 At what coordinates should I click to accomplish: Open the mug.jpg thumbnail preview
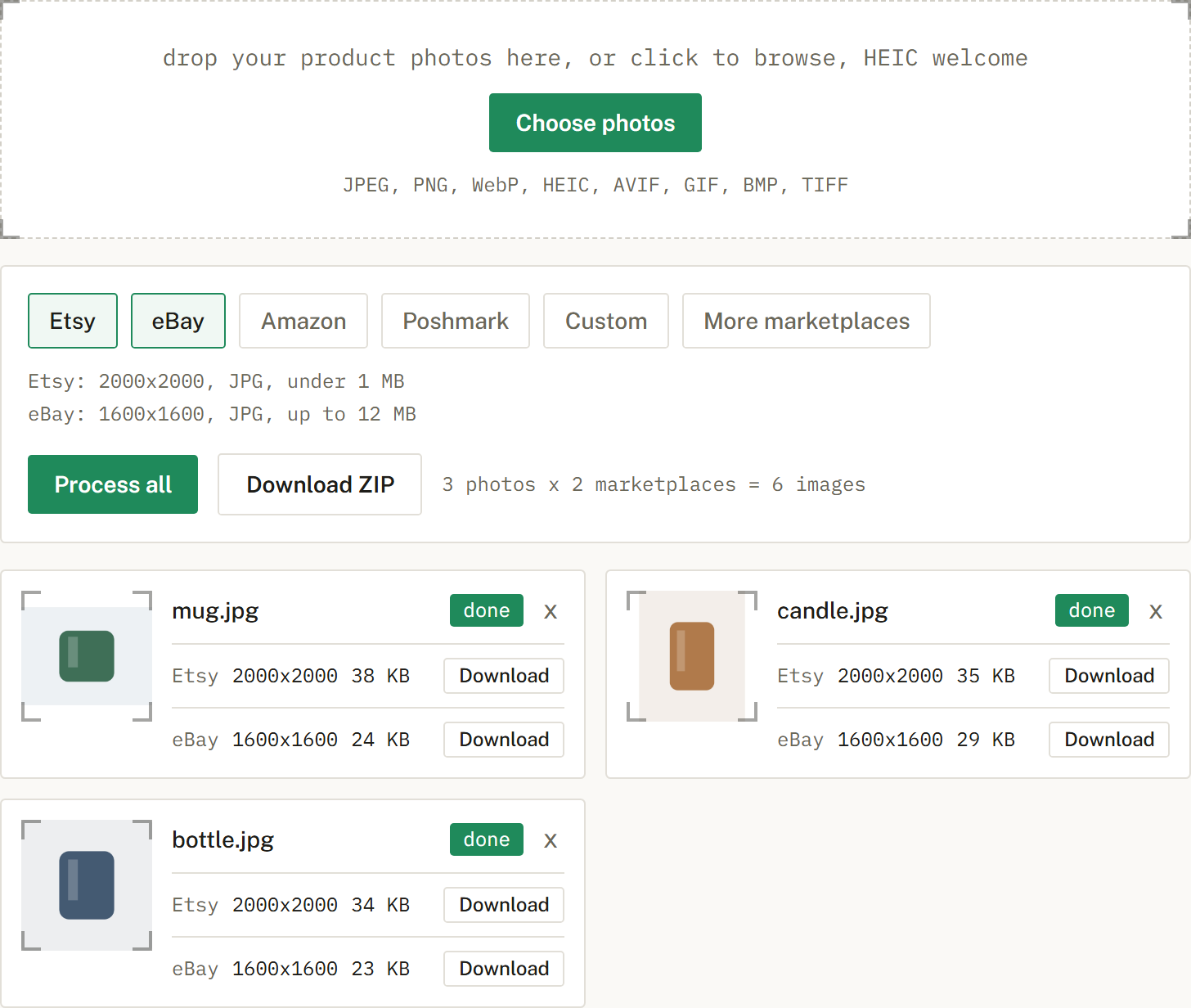coord(87,656)
